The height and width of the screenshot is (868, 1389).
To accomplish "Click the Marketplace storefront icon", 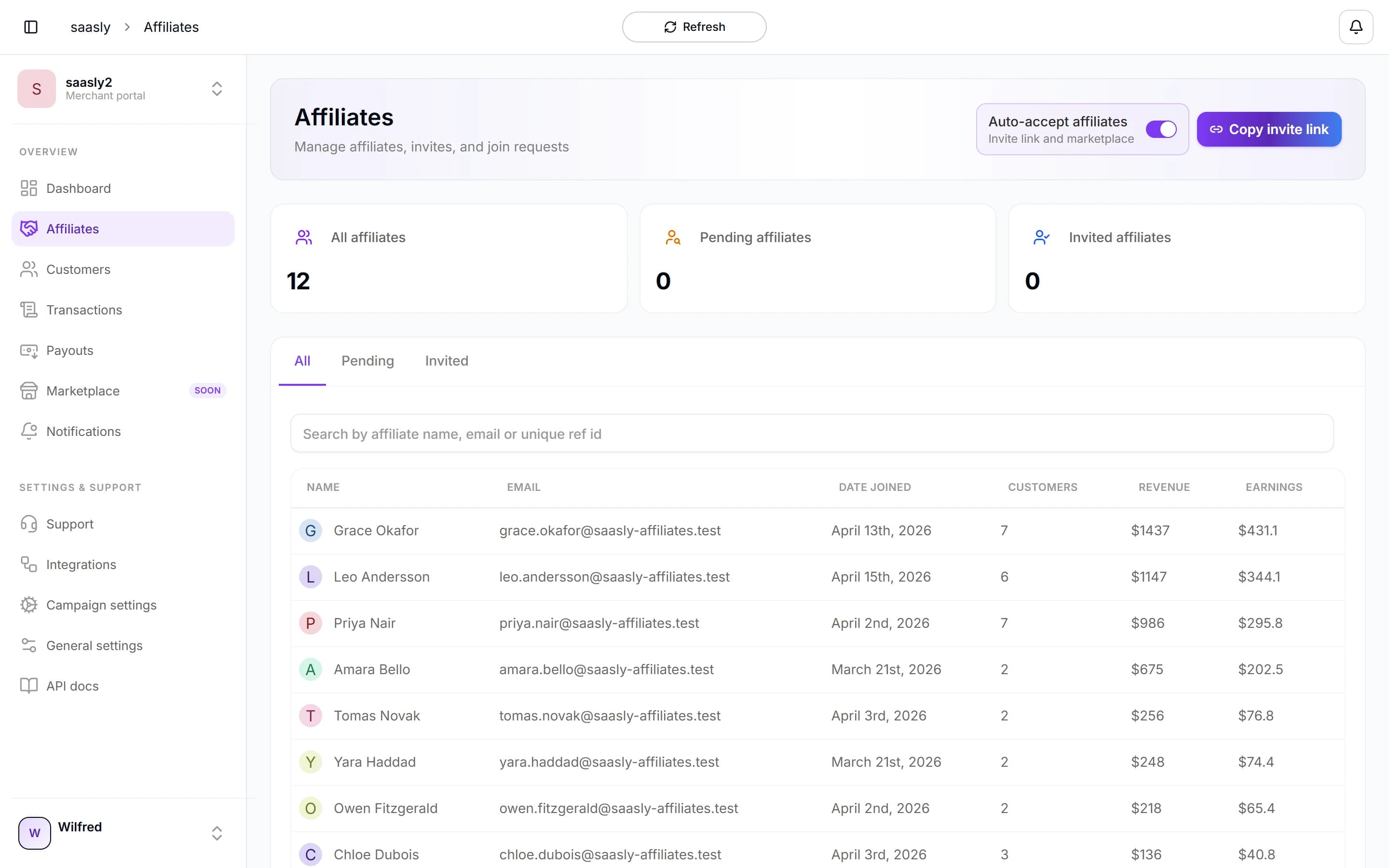I will (29, 391).
